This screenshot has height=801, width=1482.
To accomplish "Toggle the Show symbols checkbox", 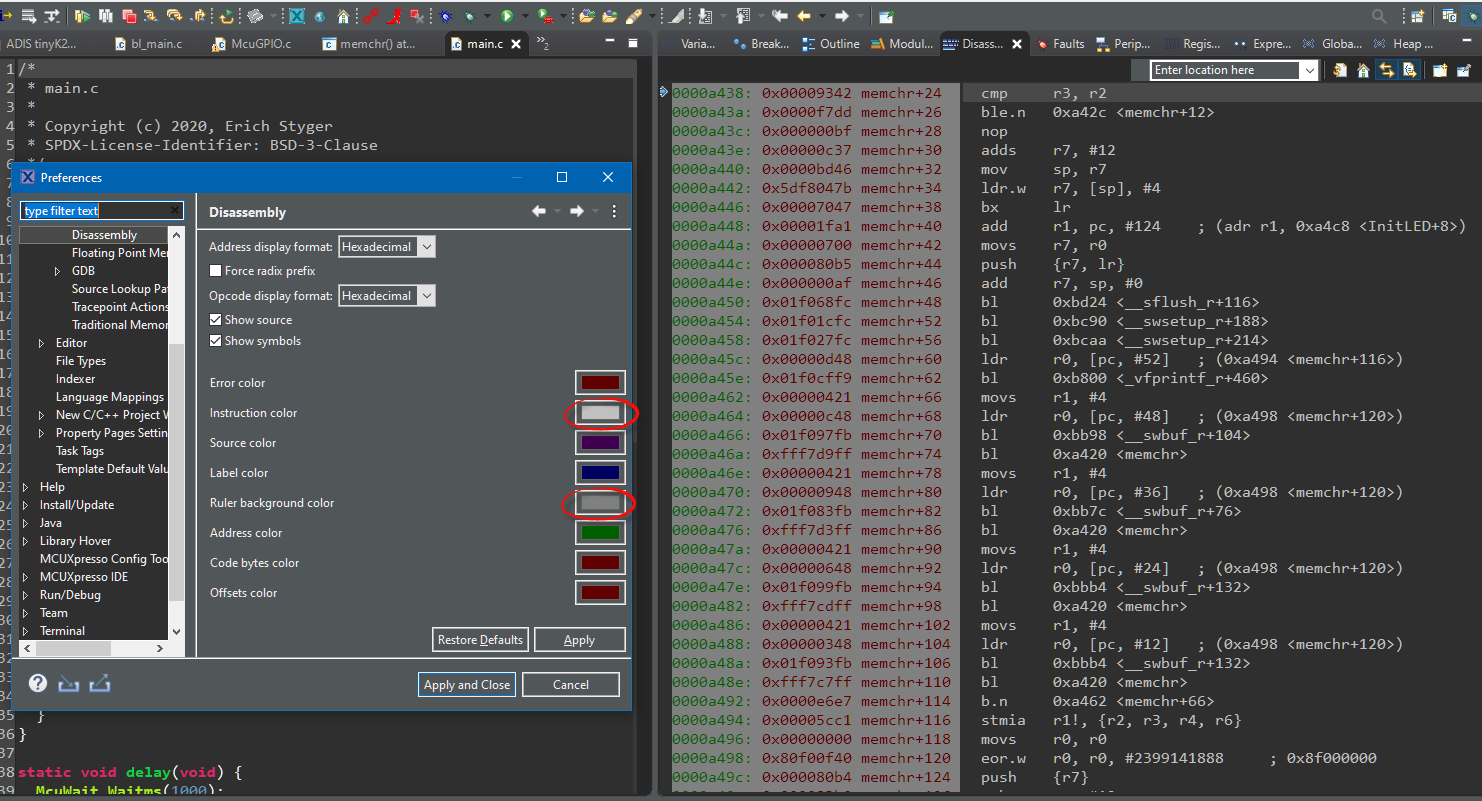I will point(216,341).
